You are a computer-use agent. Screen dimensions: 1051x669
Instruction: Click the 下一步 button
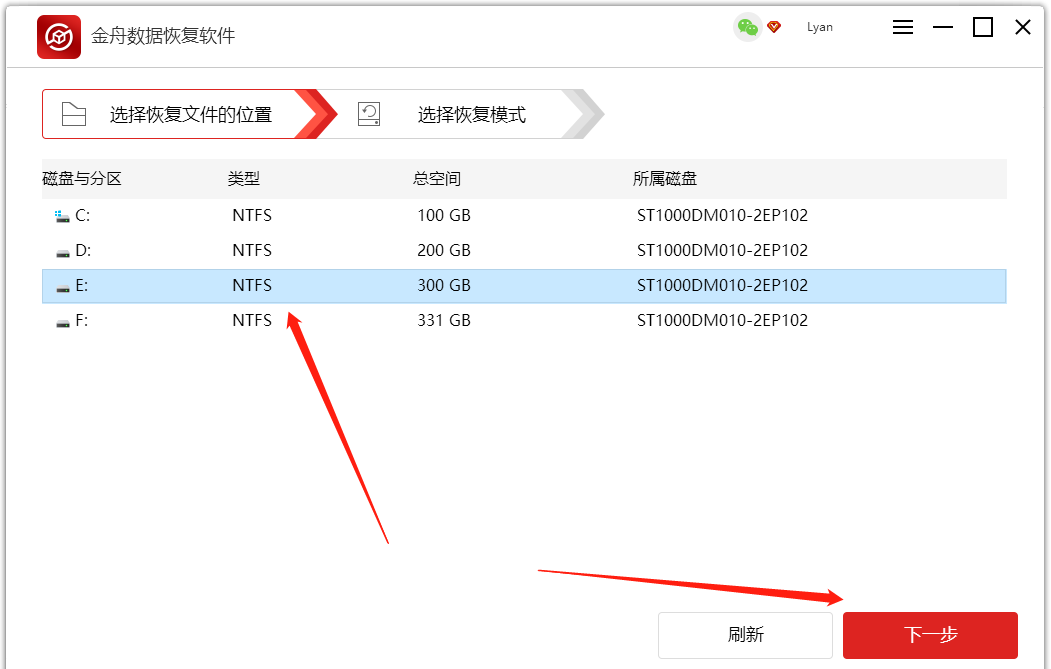[x=930, y=635]
